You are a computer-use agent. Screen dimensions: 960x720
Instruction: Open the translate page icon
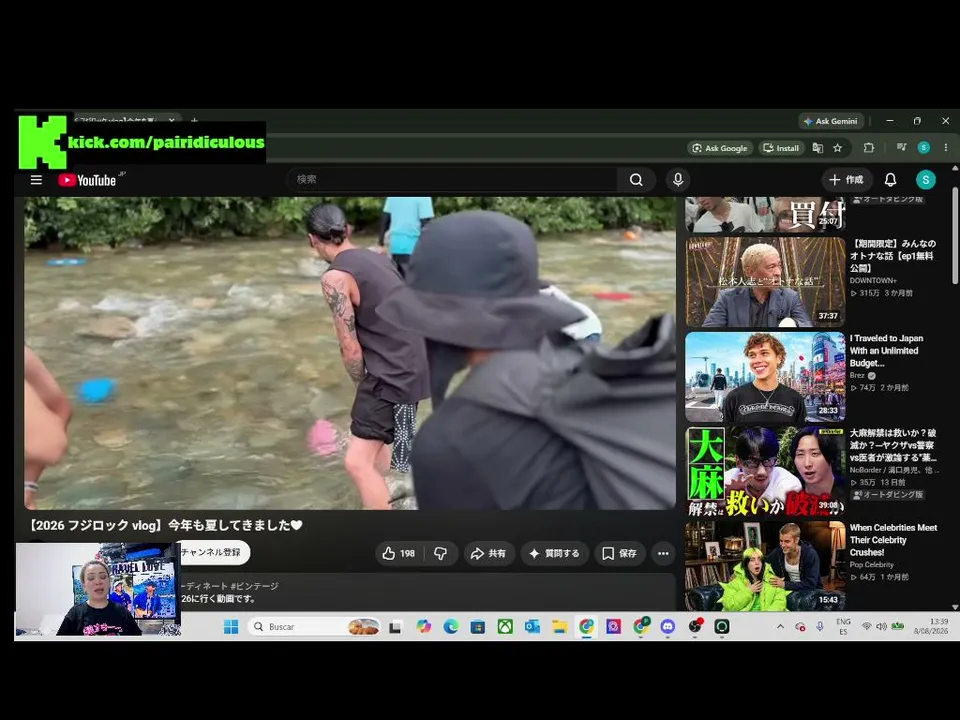click(817, 148)
